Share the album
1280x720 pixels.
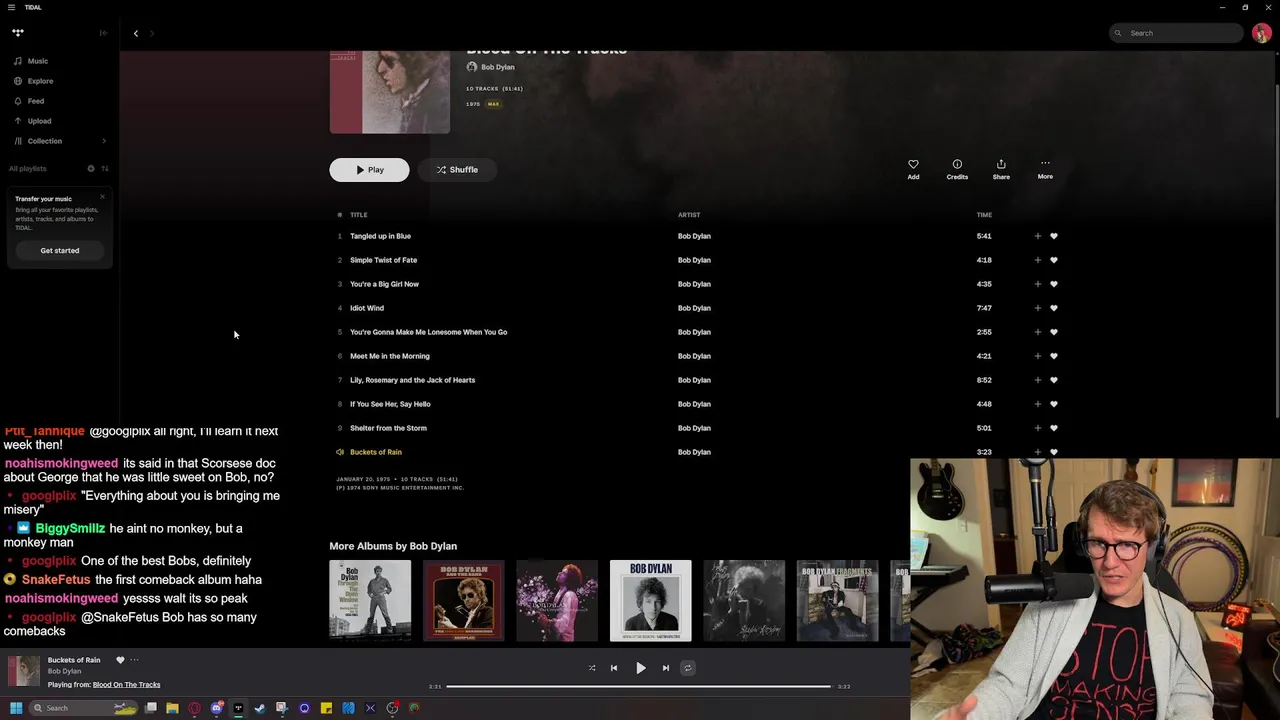pyautogui.click(x=1001, y=169)
